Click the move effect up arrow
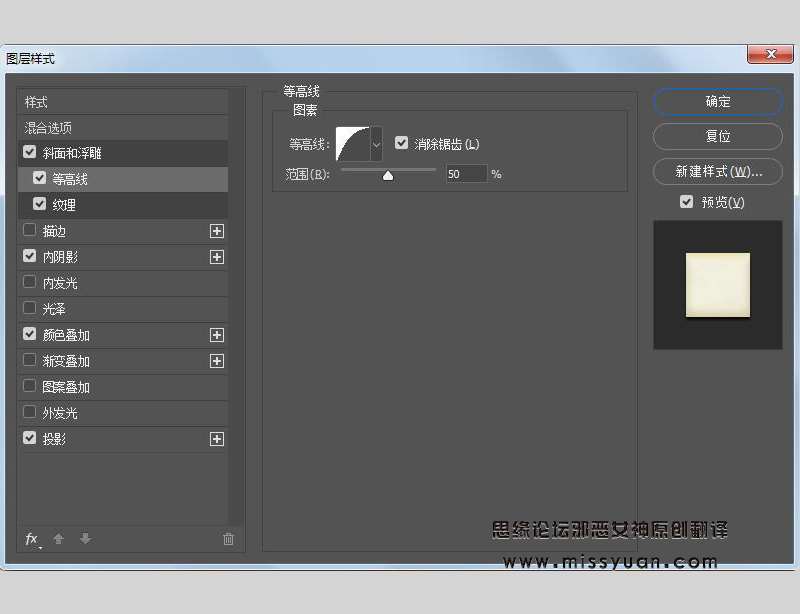 coord(58,539)
